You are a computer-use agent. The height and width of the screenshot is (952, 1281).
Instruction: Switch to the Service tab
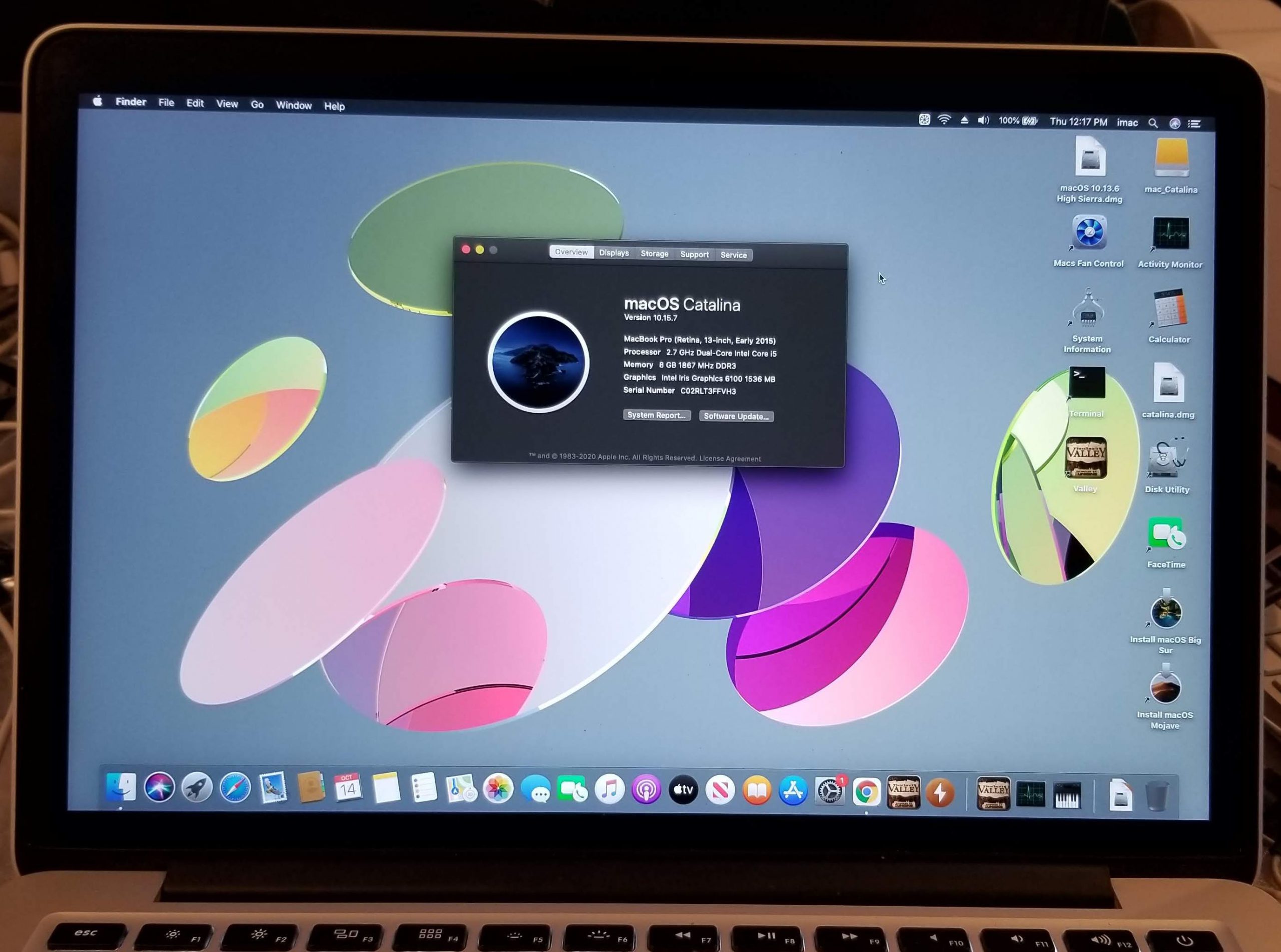tap(734, 255)
